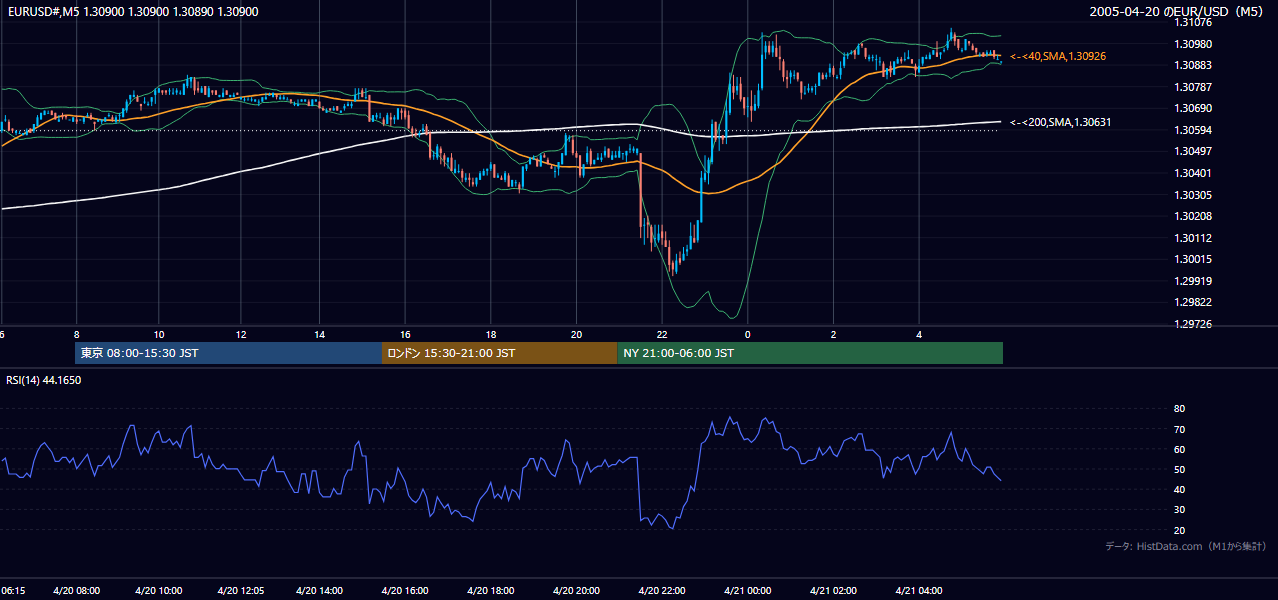
Task: Select the 40 SMA label reading 1.30926
Action: pos(1058,56)
